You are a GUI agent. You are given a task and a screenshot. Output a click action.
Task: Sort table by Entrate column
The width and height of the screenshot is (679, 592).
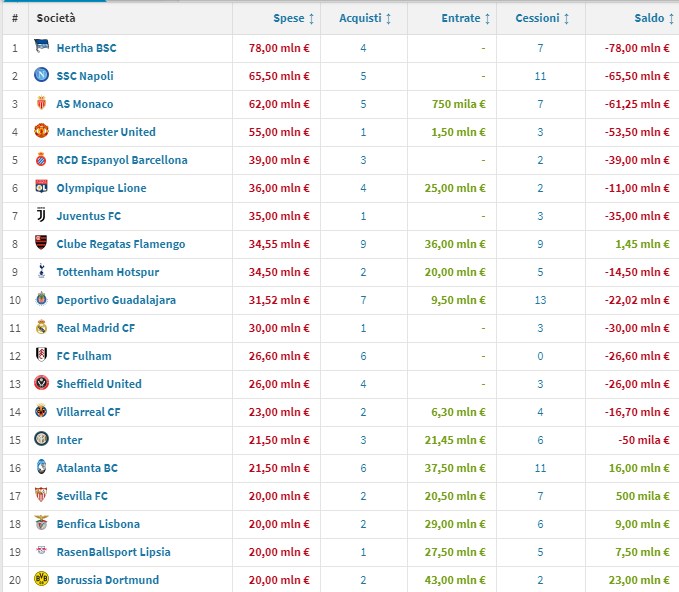[465, 18]
